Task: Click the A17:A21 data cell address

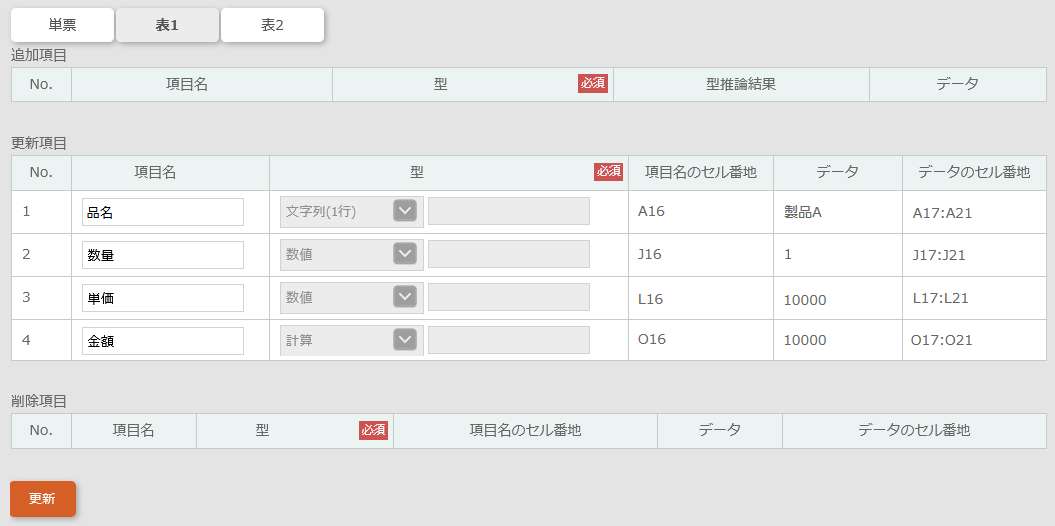Action: (x=943, y=213)
